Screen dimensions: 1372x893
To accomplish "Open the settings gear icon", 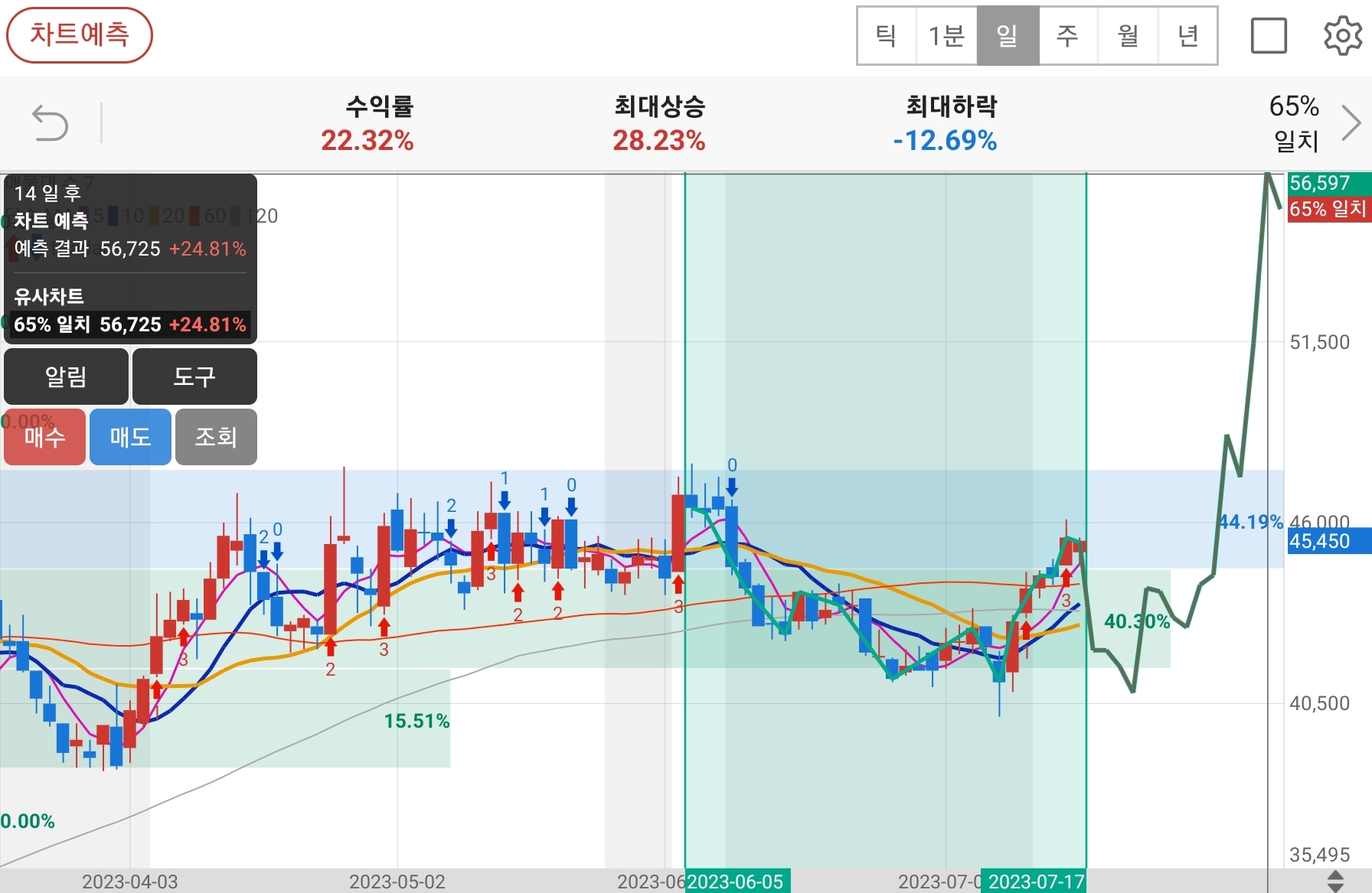I will pyautogui.click(x=1343, y=35).
